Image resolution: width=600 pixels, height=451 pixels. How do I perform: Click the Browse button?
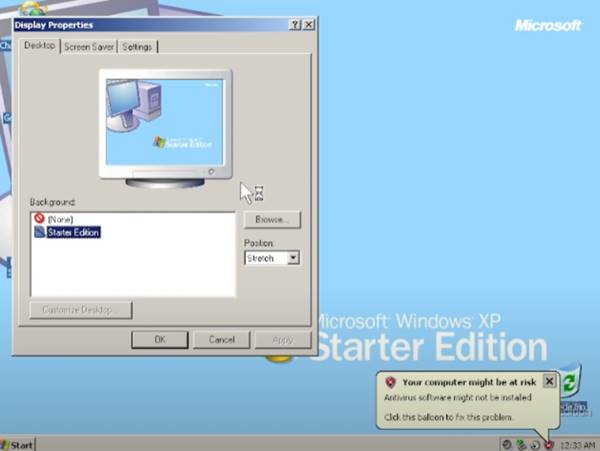[x=272, y=220]
